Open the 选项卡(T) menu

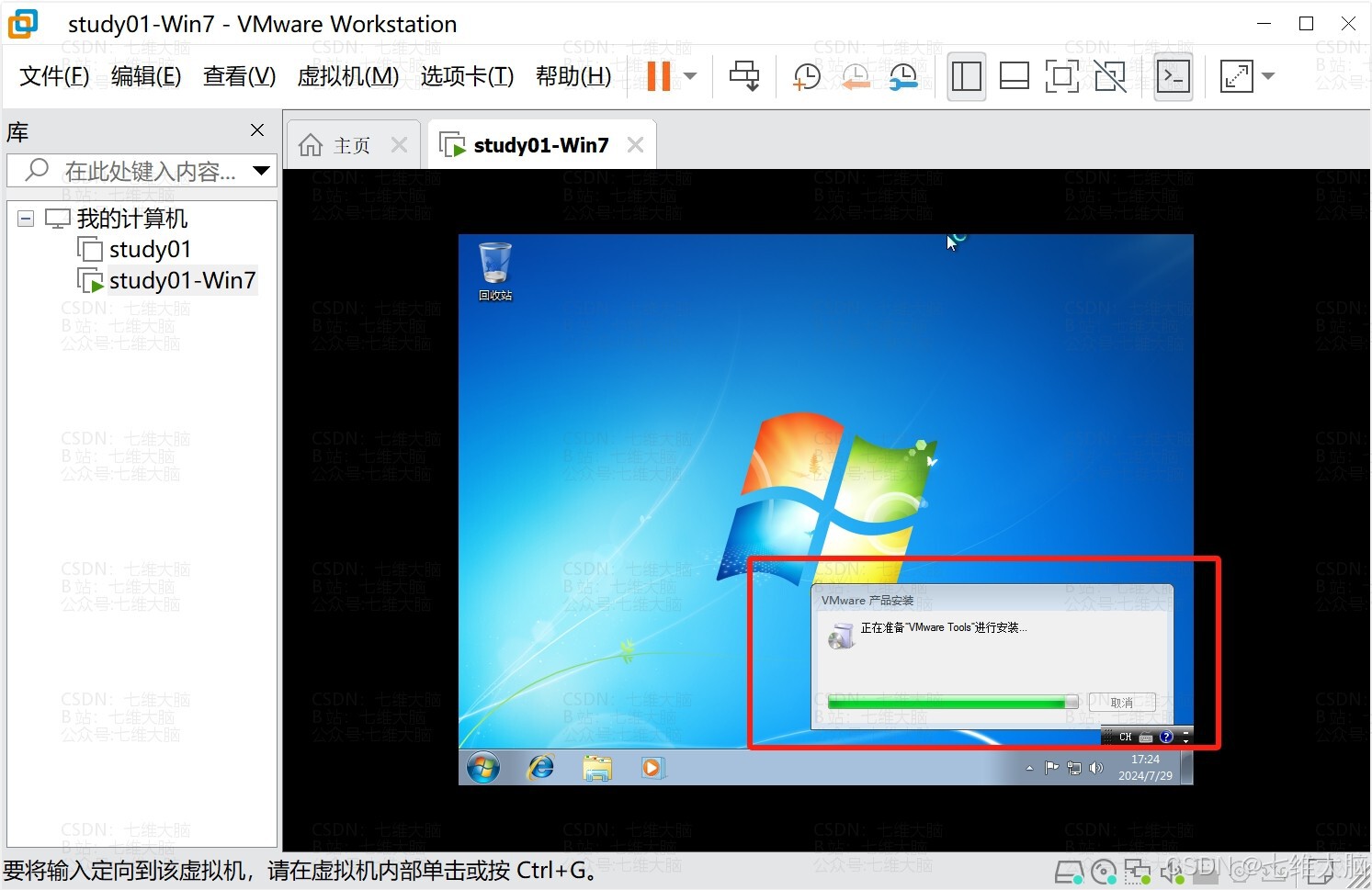[467, 76]
